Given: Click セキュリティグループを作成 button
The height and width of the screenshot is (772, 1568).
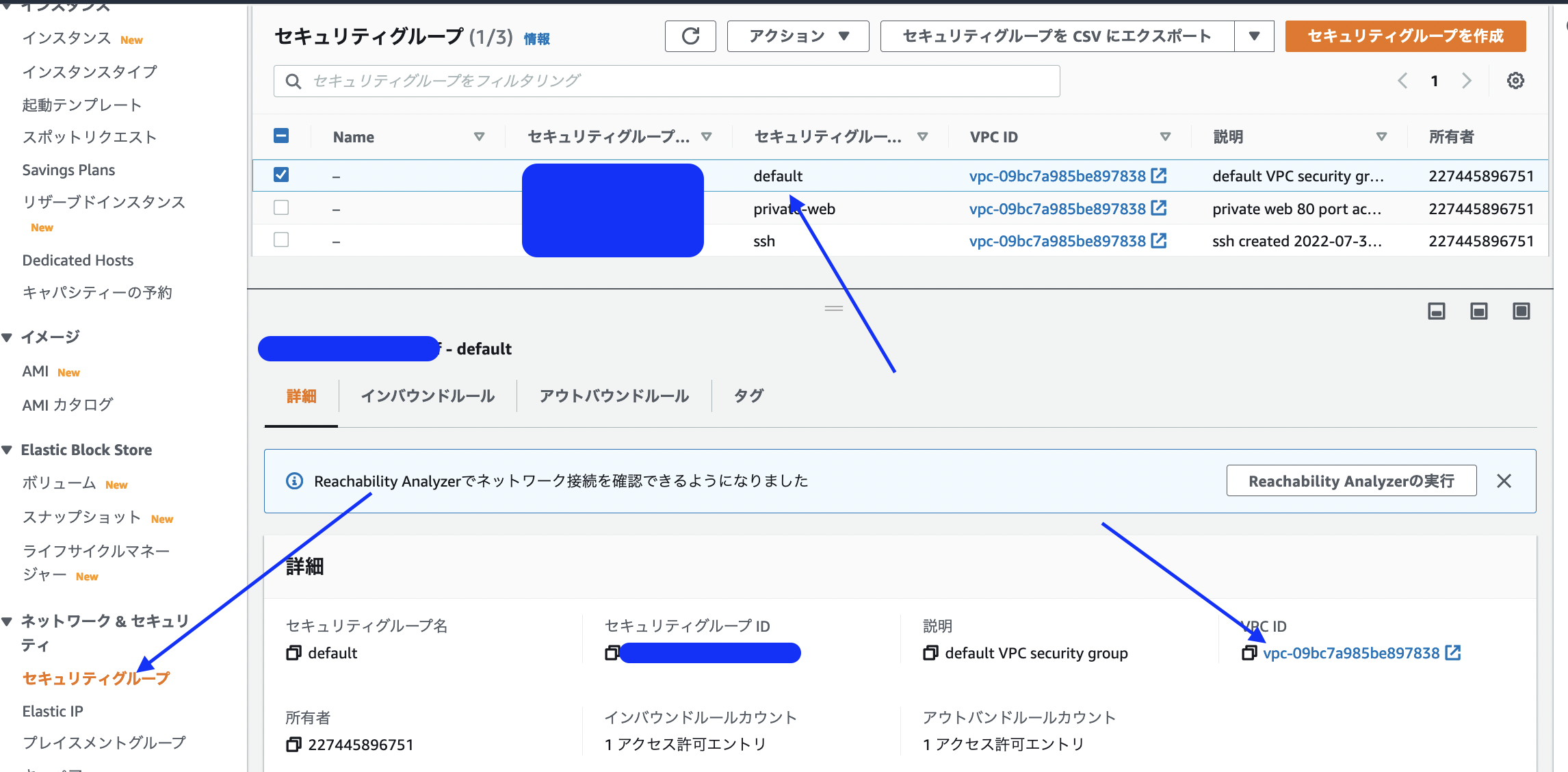Looking at the screenshot, I should pyautogui.click(x=1405, y=36).
